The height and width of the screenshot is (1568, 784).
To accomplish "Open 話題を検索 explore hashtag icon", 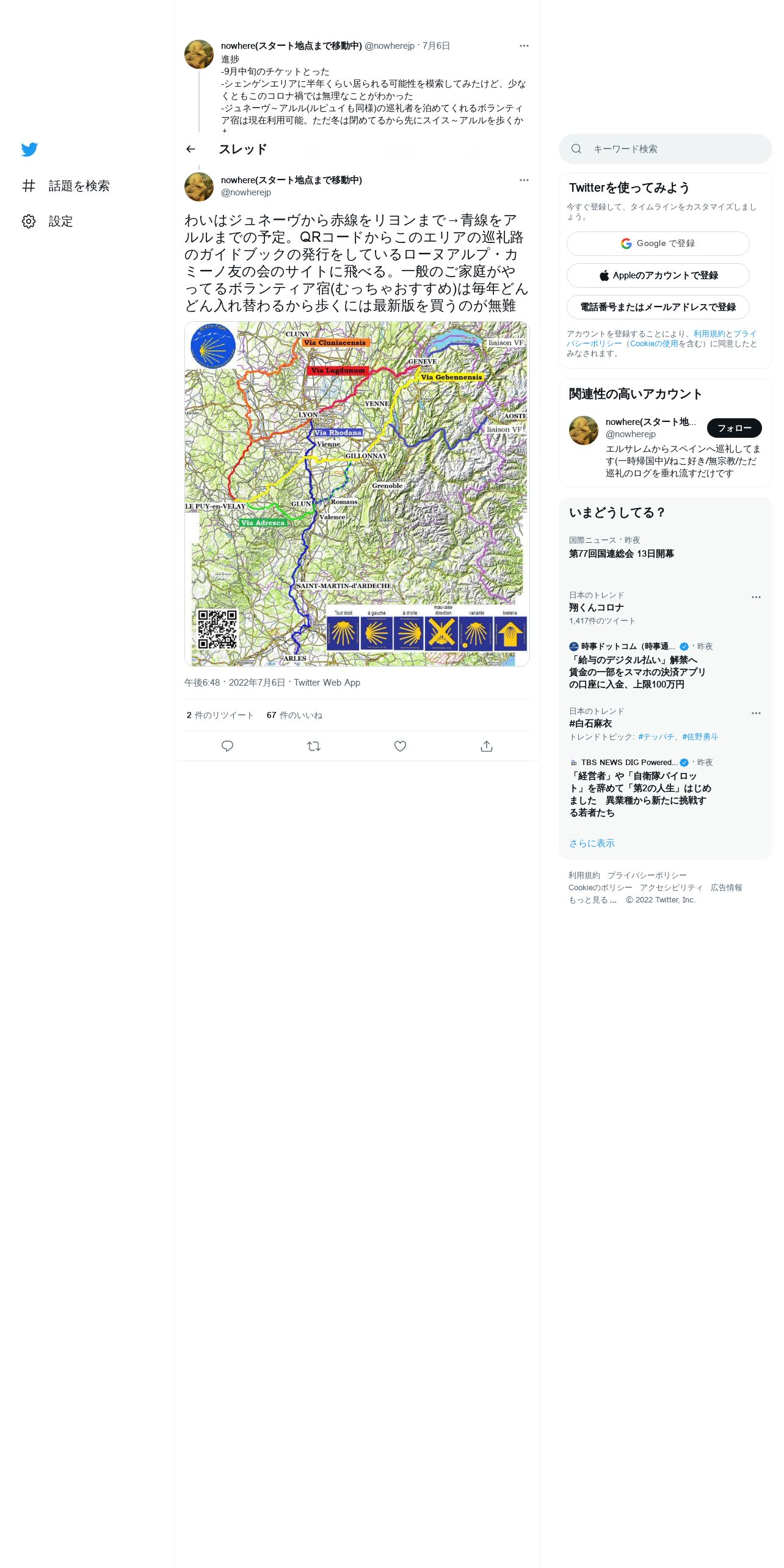I will pos(29,186).
